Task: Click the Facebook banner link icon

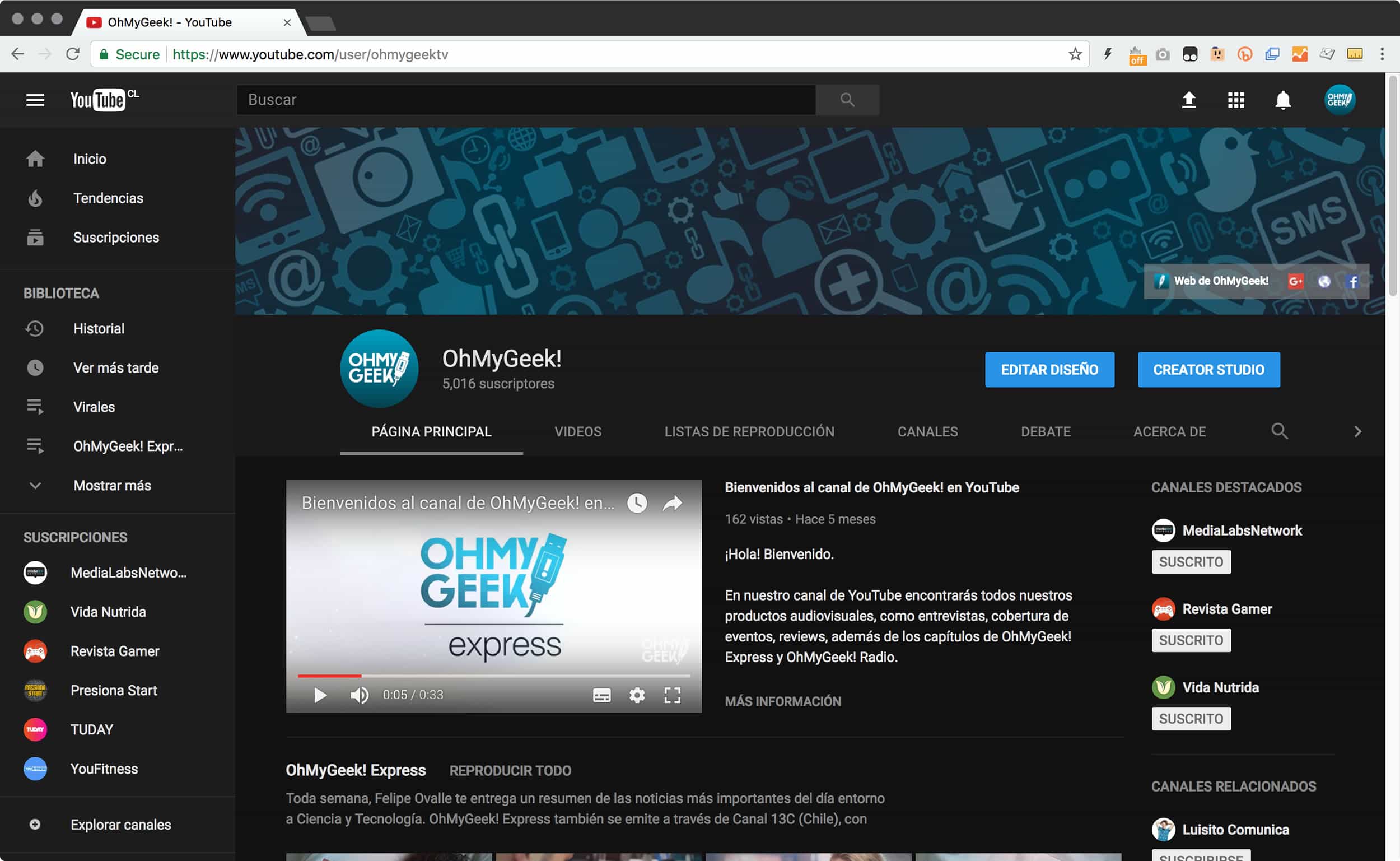Action: pos(1354,281)
